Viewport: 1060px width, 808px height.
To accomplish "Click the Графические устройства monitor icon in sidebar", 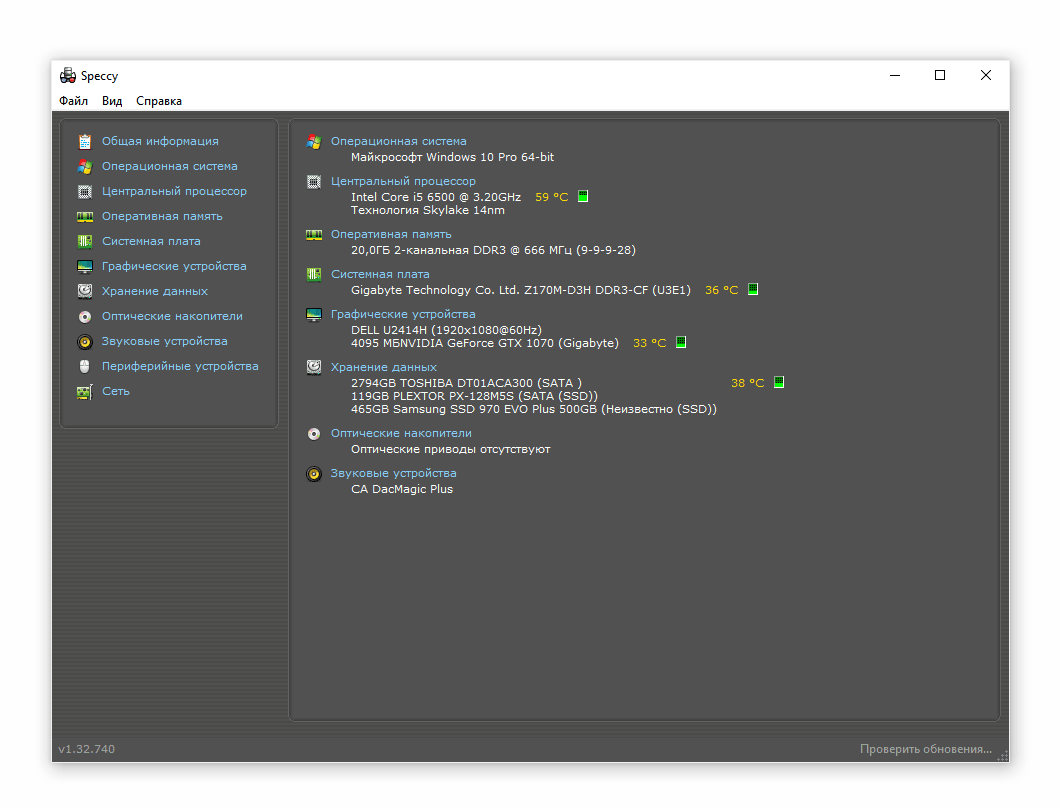I will (x=85, y=266).
